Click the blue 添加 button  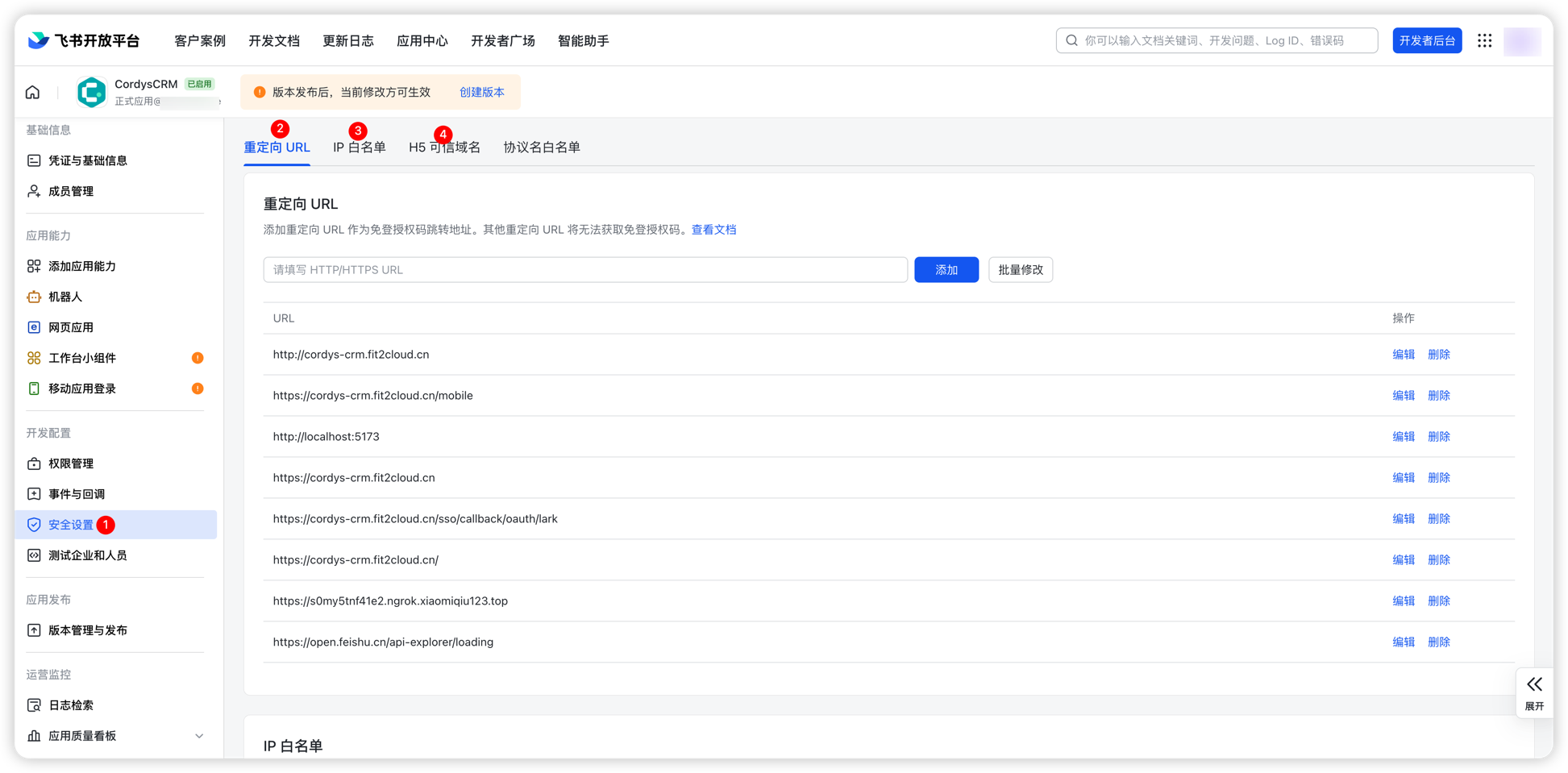click(946, 270)
